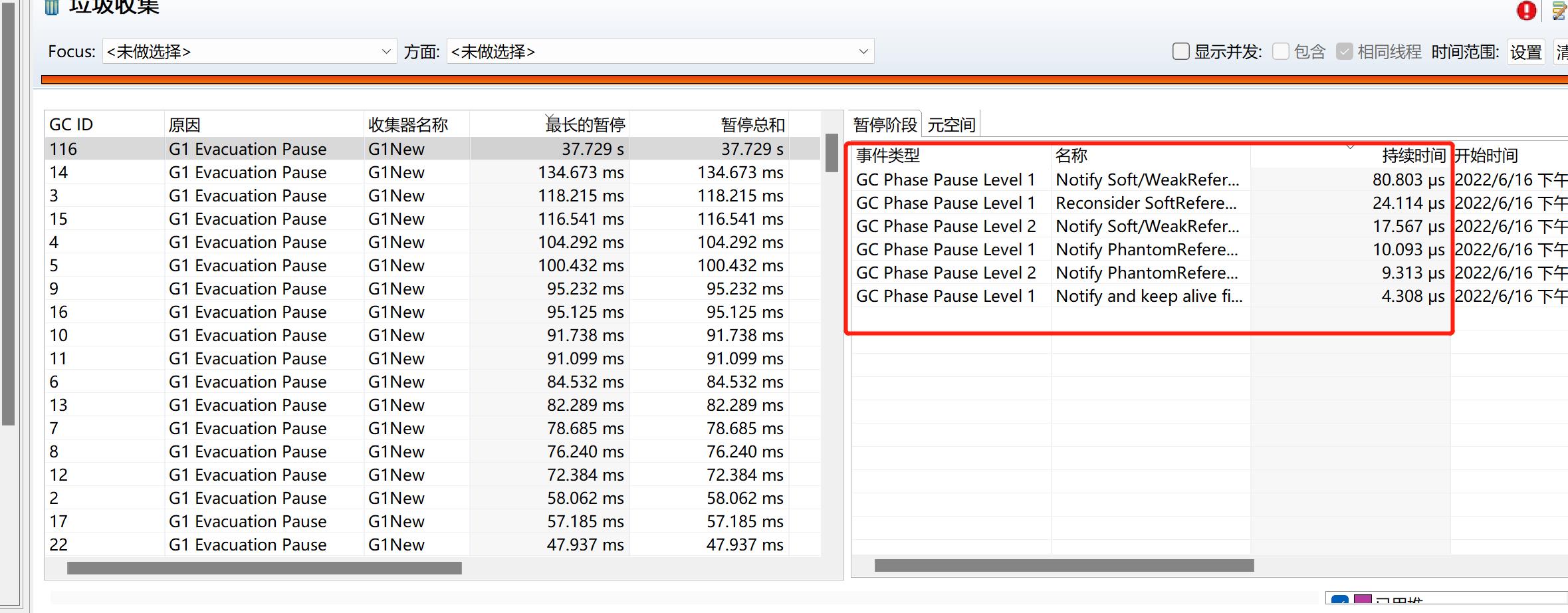This screenshot has height=613, width=1568.
Task: Select the row with GC ID 9
Action: (432, 289)
